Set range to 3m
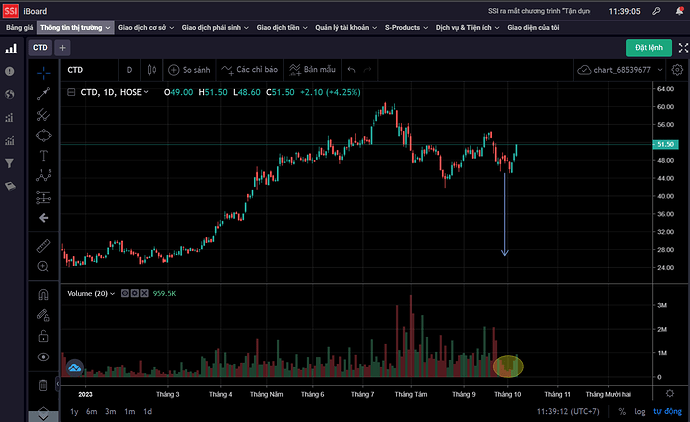The width and height of the screenshot is (690, 422). click(110, 411)
